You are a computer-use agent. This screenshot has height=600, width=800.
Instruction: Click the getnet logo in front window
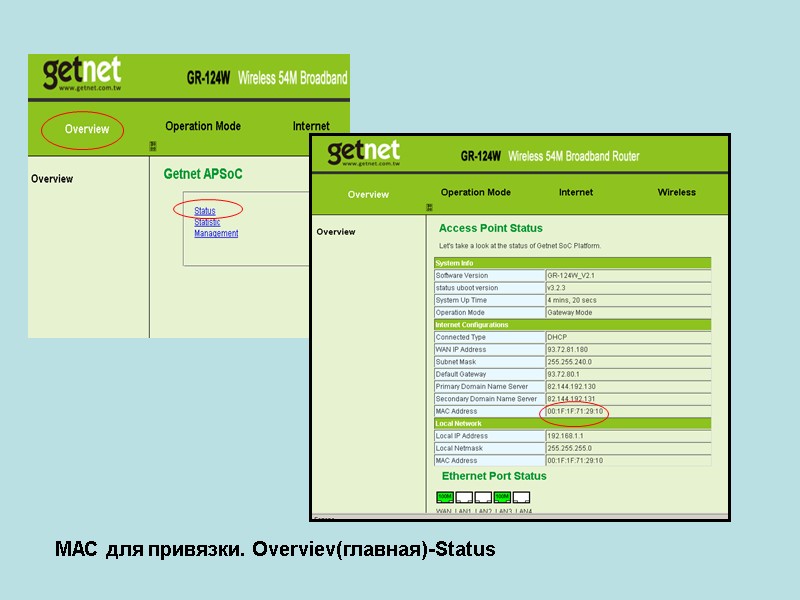tap(364, 152)
